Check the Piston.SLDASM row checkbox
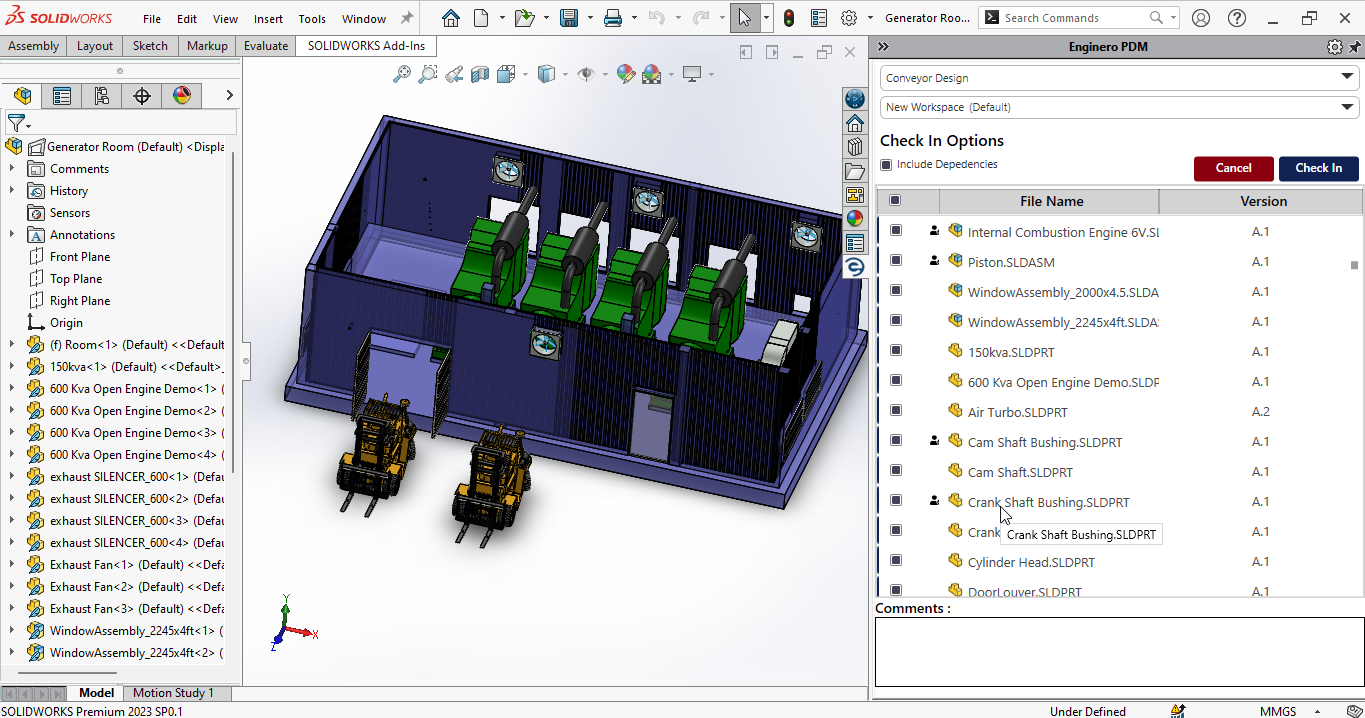 [x=896, y=261]
